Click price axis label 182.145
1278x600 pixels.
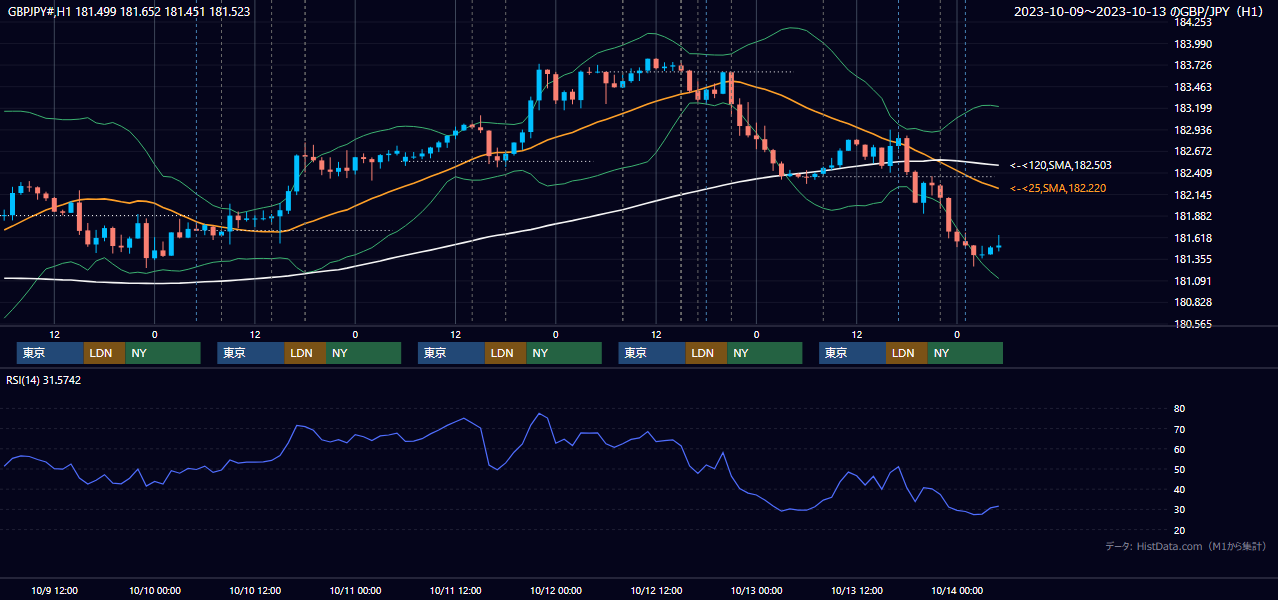tap(1192, 195)
